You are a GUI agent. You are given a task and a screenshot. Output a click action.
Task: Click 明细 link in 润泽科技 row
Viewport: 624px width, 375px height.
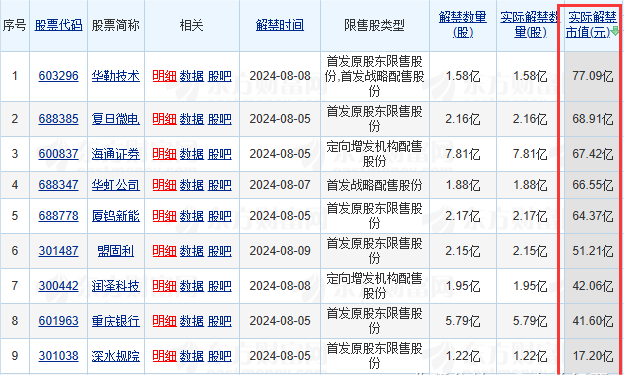[x=164, y=286]
